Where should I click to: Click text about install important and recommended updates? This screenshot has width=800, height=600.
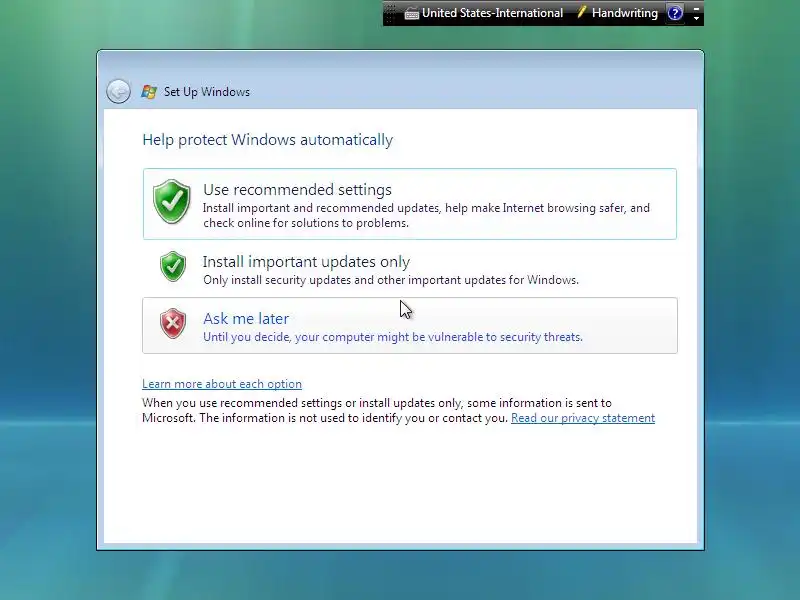click(427, 215)
